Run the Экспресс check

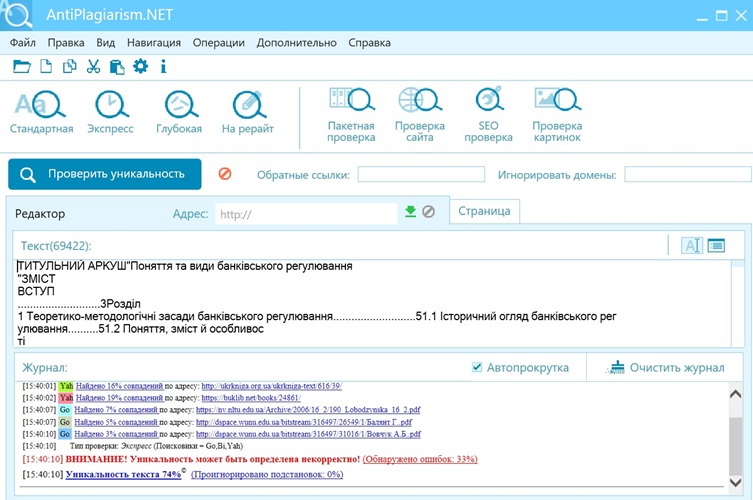(110, 112)
